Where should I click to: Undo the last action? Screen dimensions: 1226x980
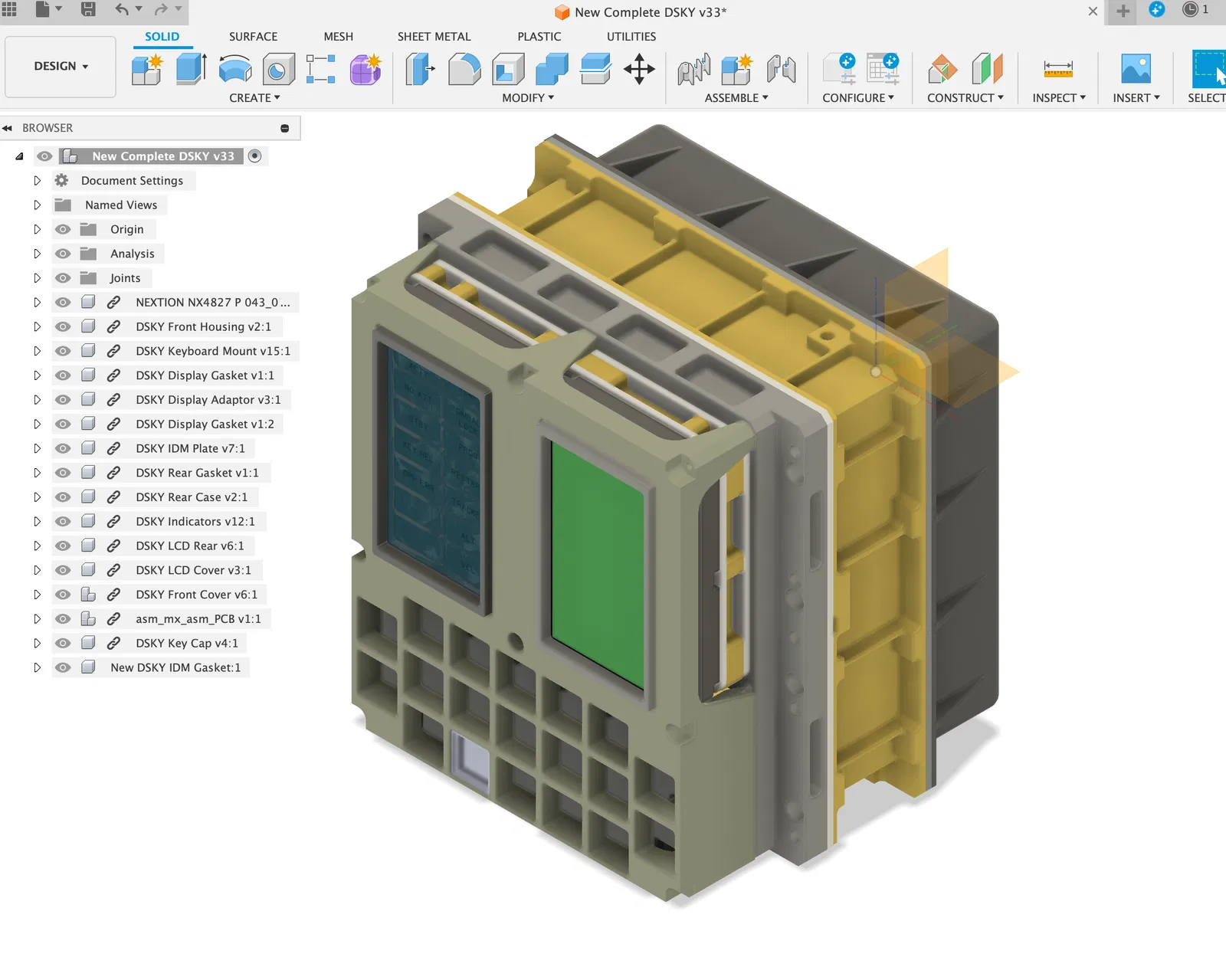coord(122,9)
